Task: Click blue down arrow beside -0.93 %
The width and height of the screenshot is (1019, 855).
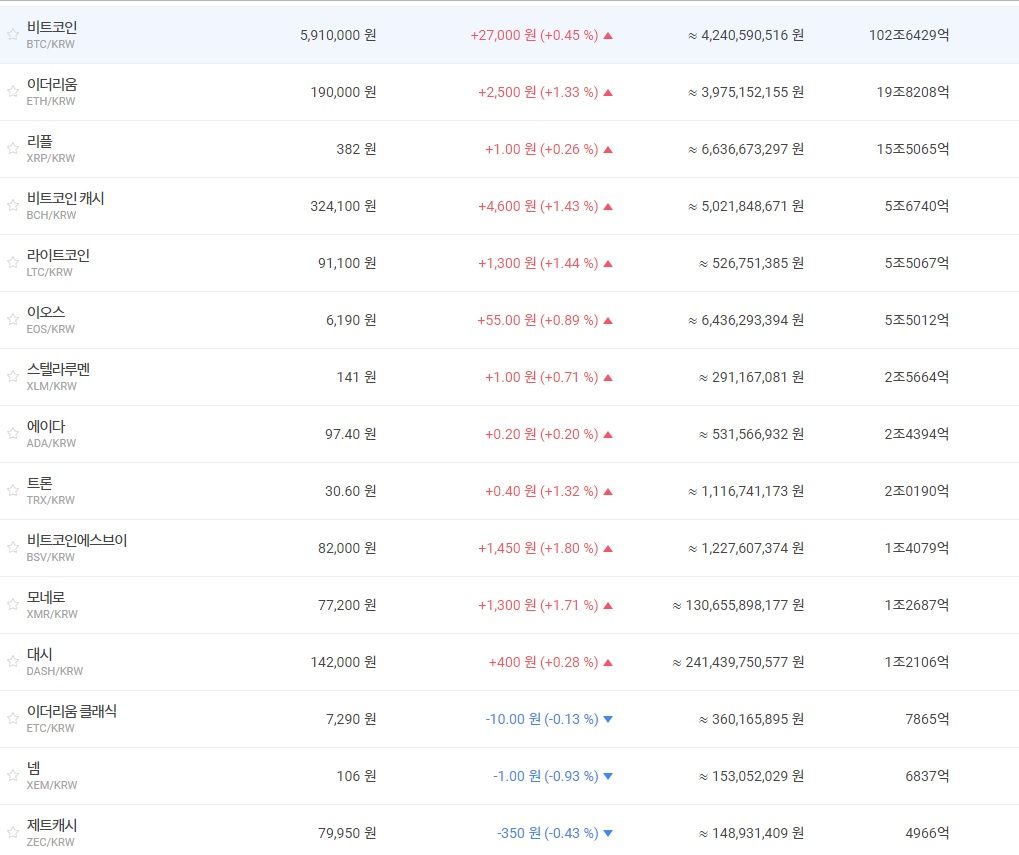Action: point(608,776)
